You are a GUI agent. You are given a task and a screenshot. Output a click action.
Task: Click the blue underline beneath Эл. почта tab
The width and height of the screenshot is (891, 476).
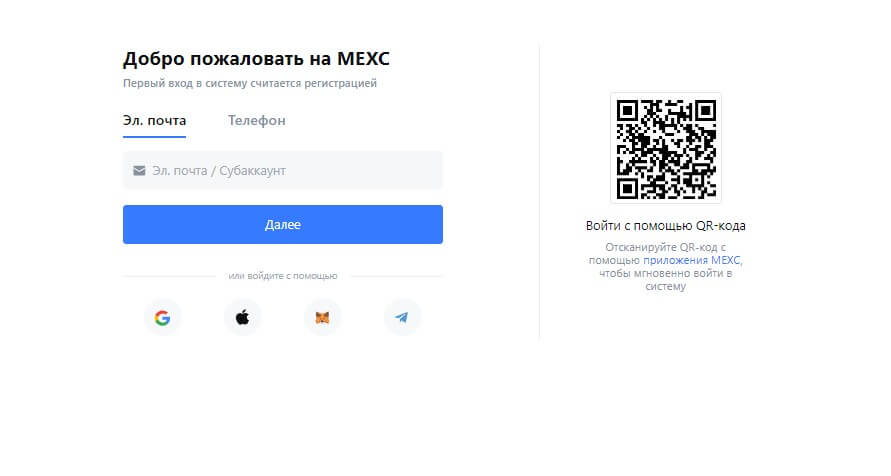[x=155, y=136]
